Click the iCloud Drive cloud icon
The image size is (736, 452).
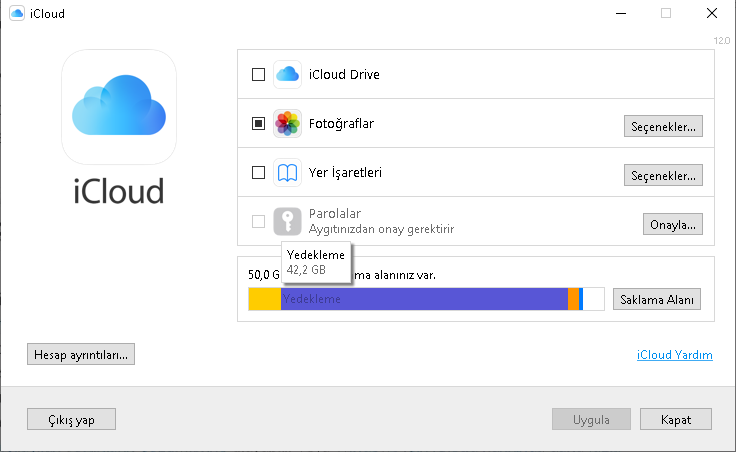(288, 74)
